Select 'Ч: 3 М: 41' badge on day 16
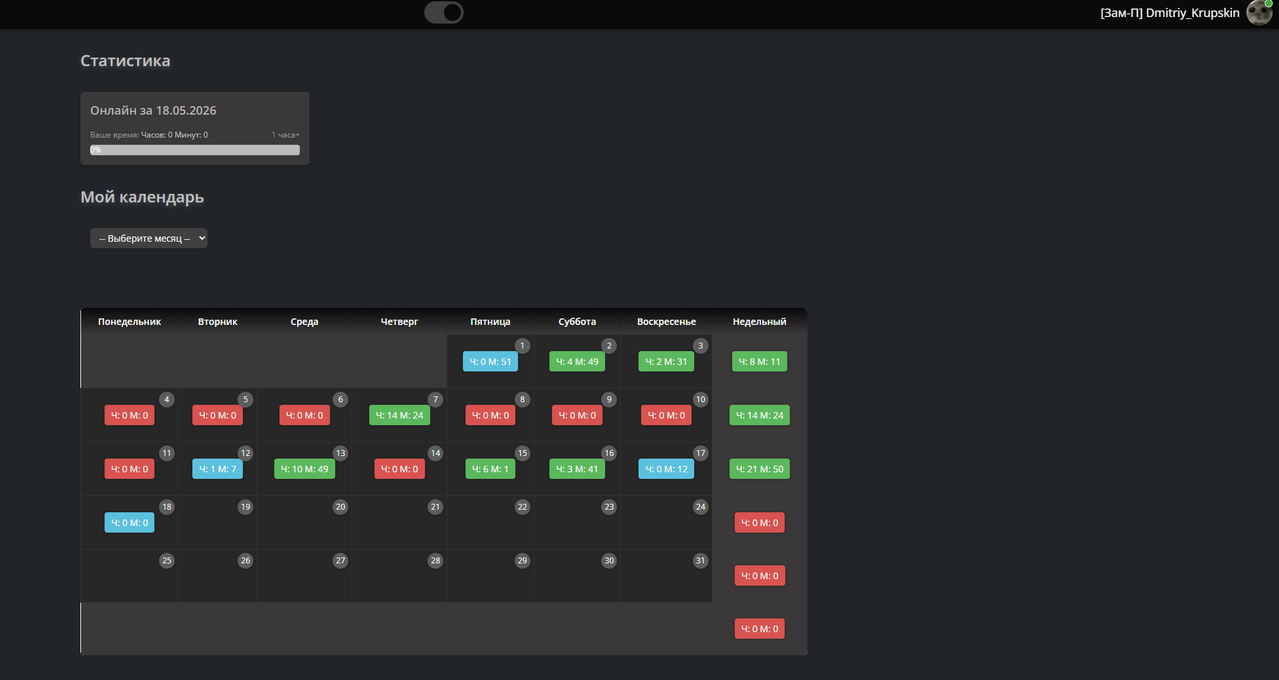1279x680 pixels. (577, 468)
